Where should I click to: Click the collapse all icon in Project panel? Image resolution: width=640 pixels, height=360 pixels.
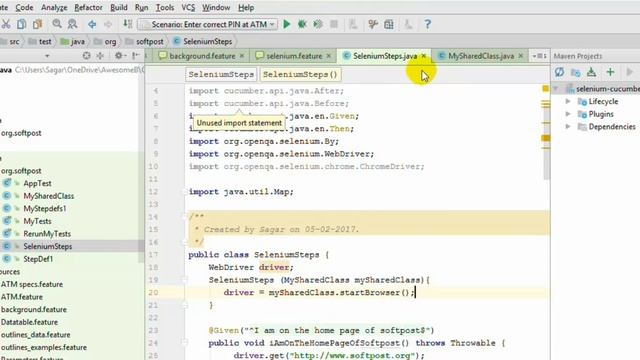[100, 56]
